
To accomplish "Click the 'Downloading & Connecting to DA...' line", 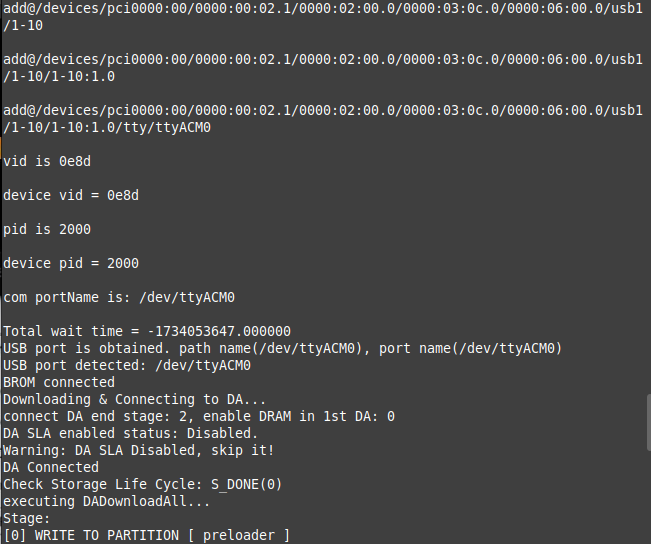I will (x=135, y=399).
